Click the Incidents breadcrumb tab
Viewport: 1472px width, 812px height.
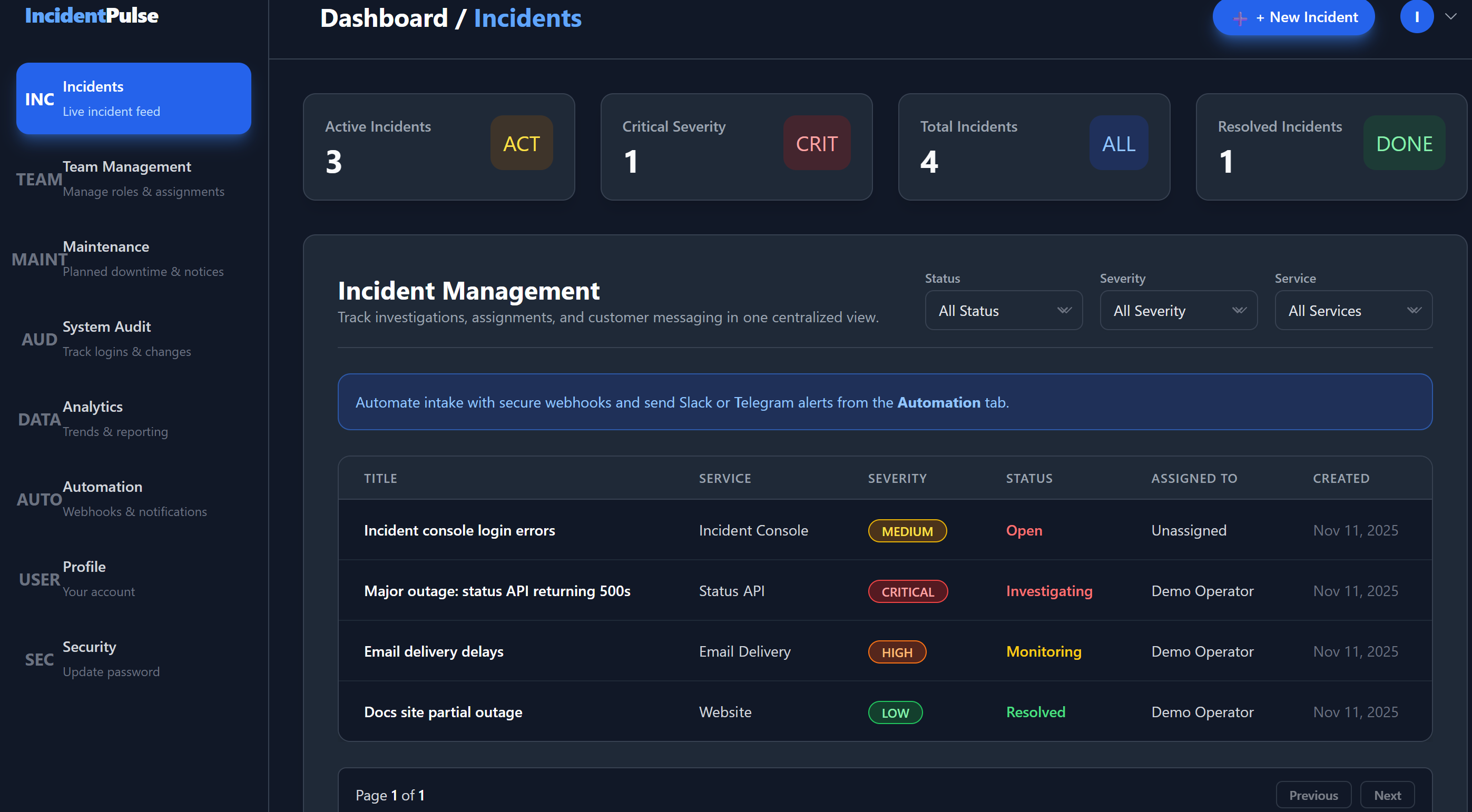[x=527, y=18]
